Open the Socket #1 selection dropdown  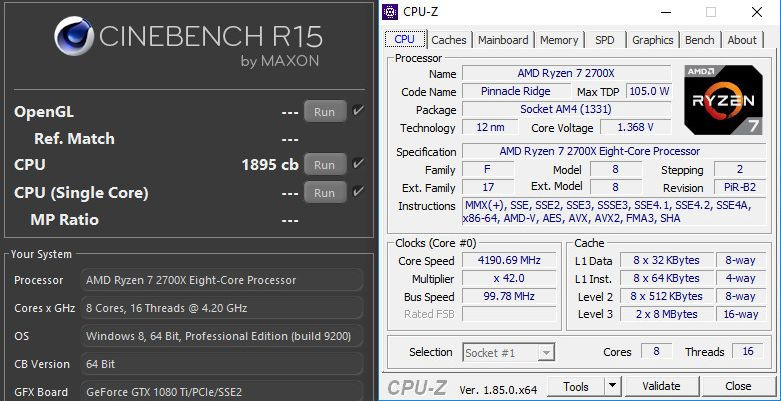545,352
